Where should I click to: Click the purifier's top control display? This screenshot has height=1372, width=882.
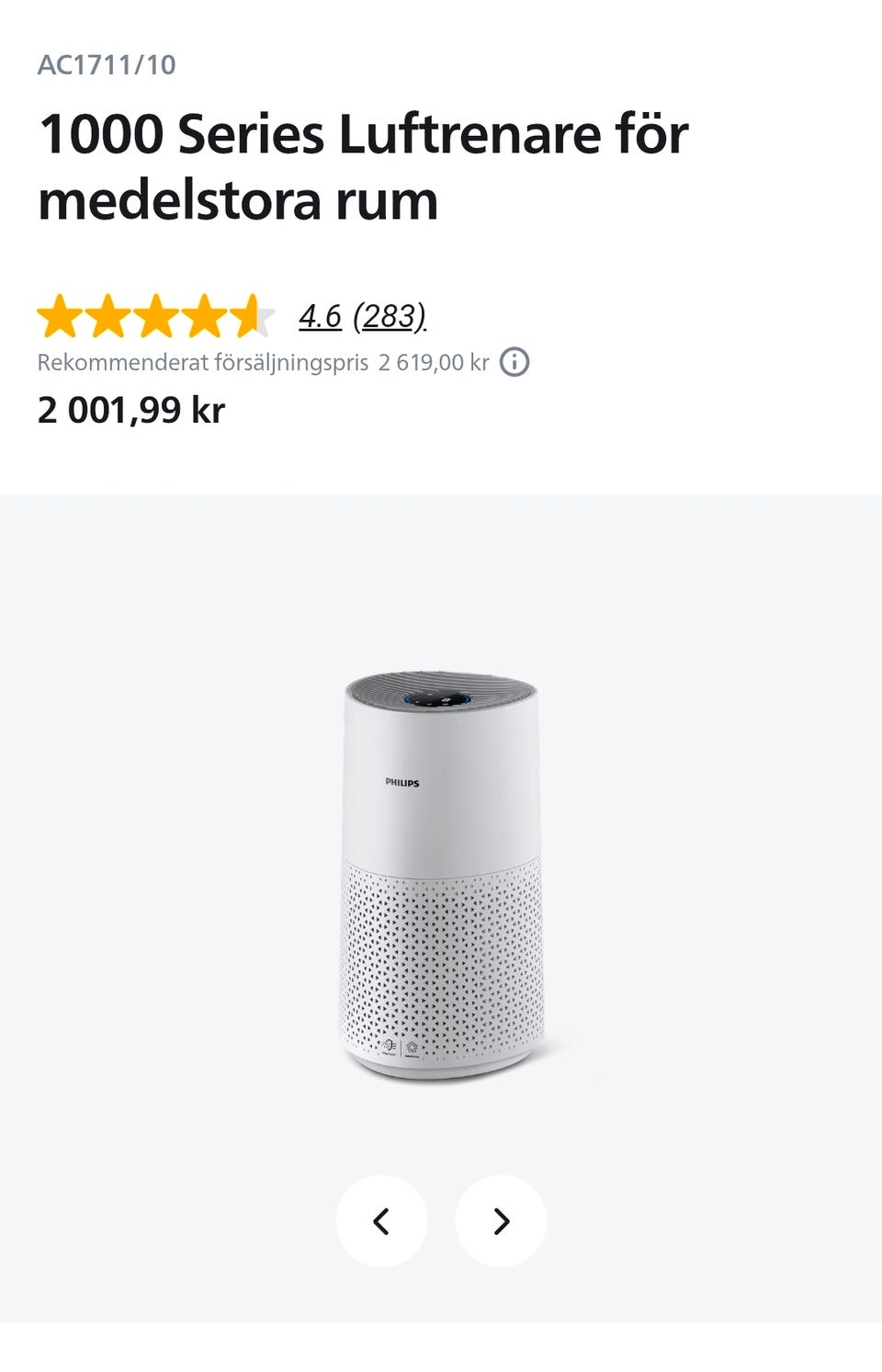440,700
